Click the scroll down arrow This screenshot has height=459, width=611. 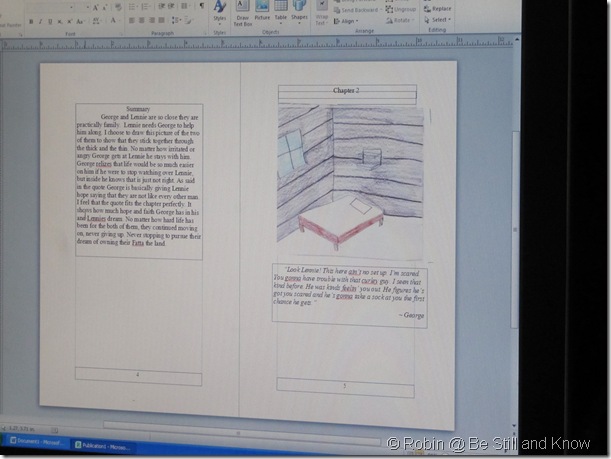pos(514,425)
